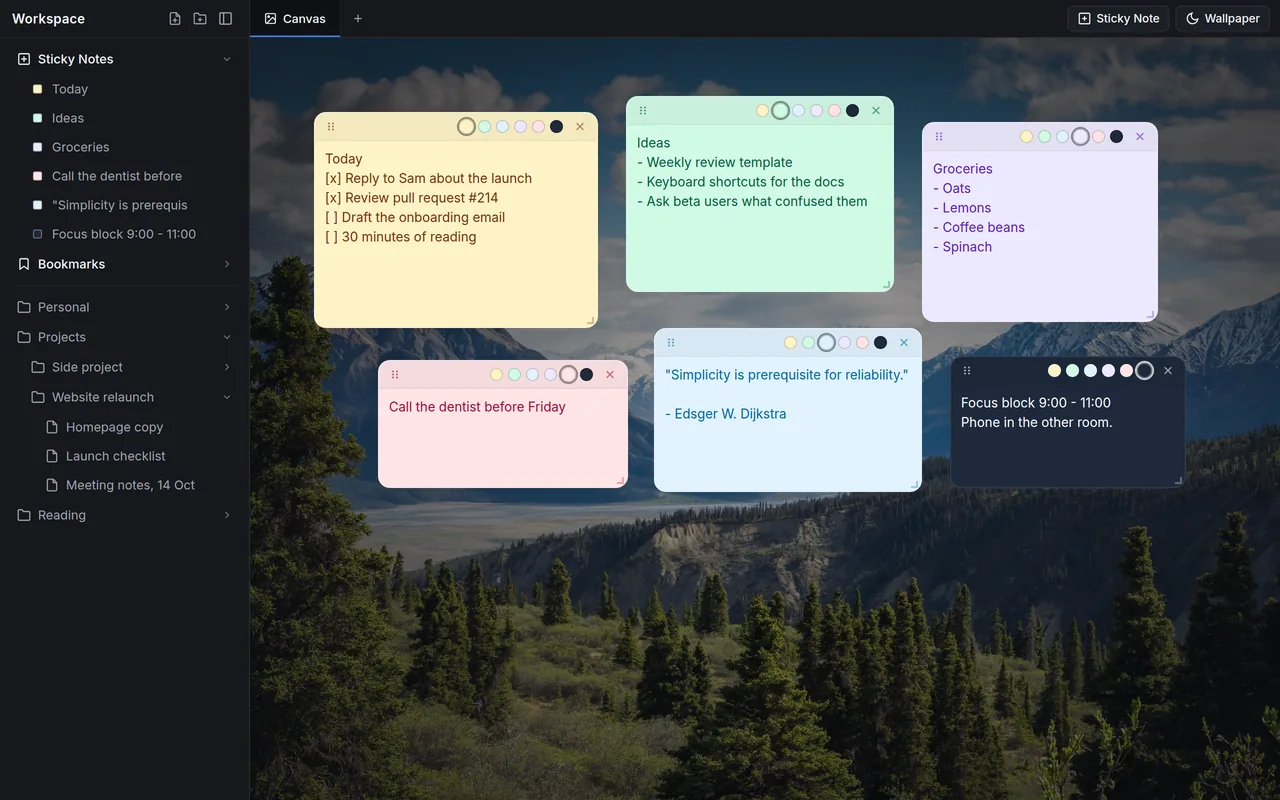Close the Focus block note
The image size is (1280, 800).
coord(1168,371)
